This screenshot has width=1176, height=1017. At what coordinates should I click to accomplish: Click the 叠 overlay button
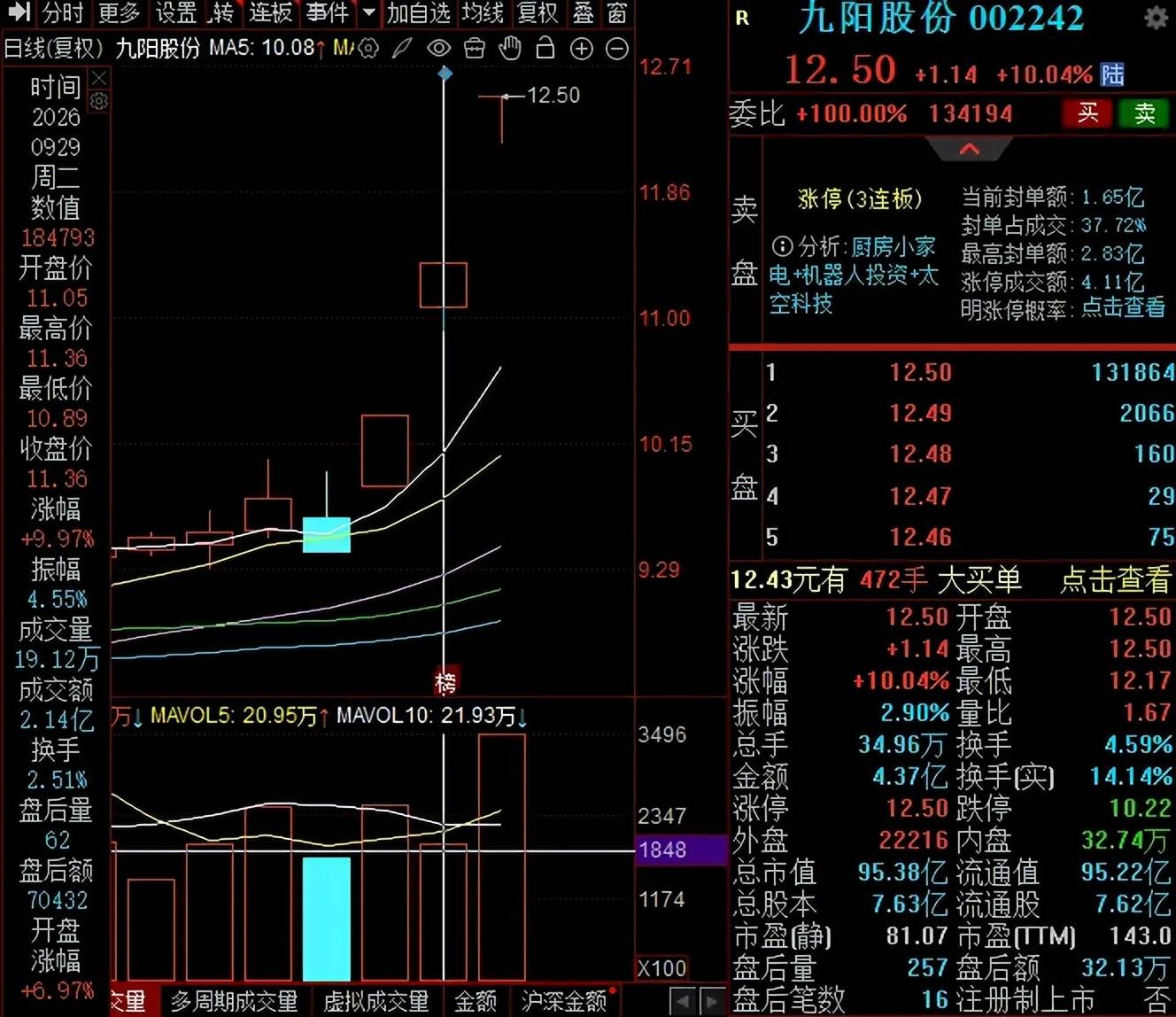(x=584, y=13)
